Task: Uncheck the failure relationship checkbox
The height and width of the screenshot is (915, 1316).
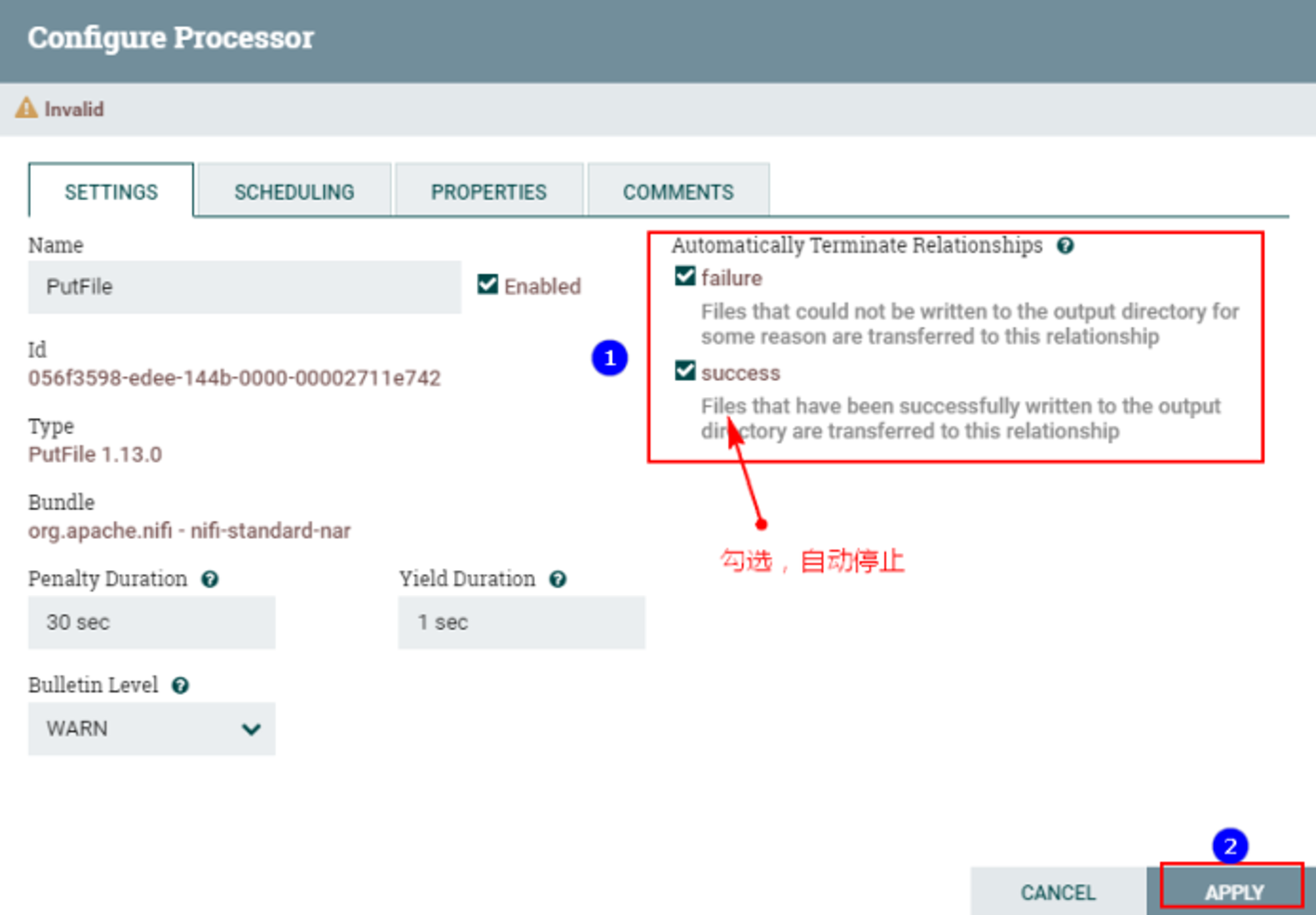Action: point(685,276)
